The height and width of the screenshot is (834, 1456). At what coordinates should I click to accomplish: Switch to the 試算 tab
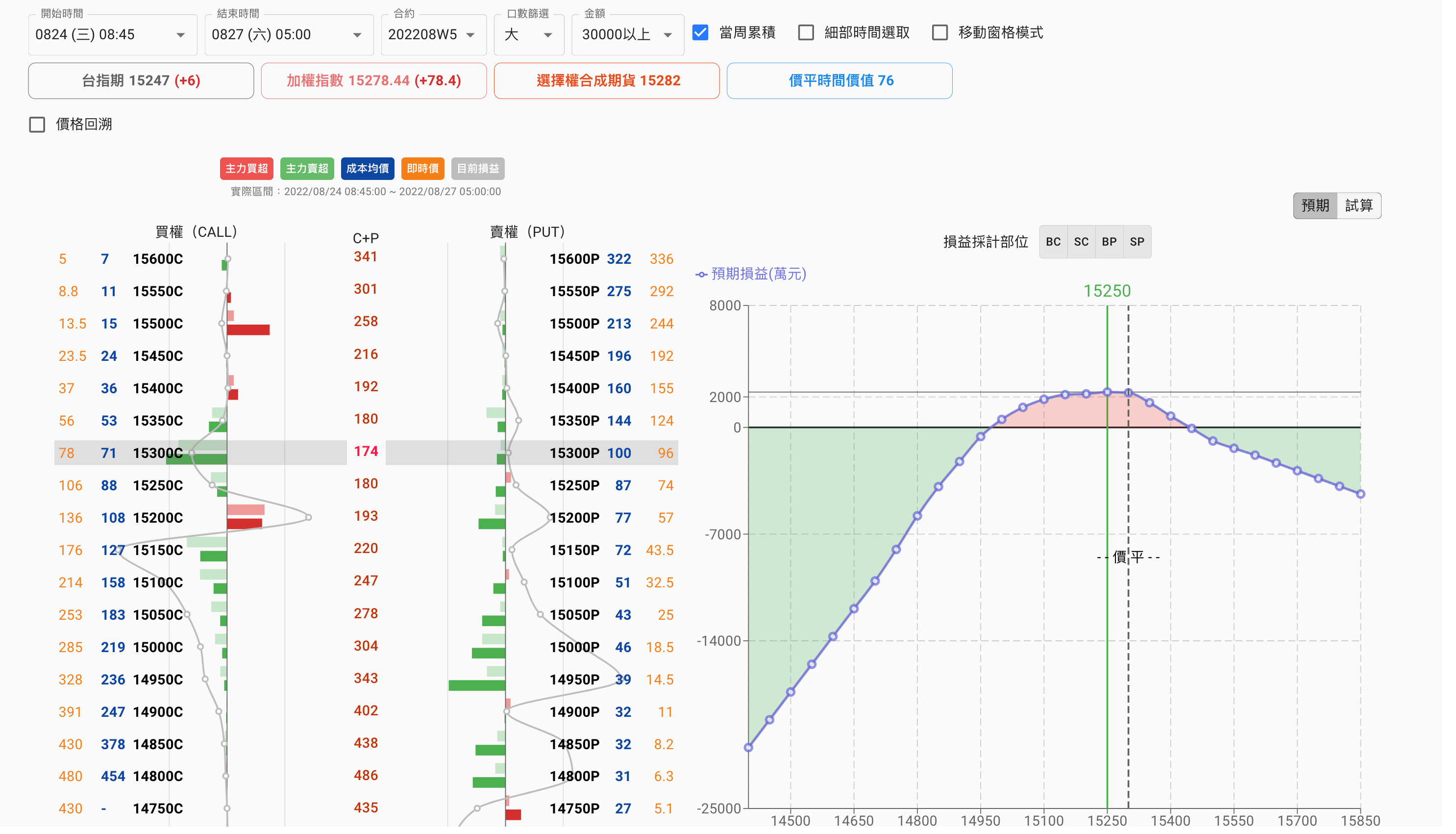1358,205
